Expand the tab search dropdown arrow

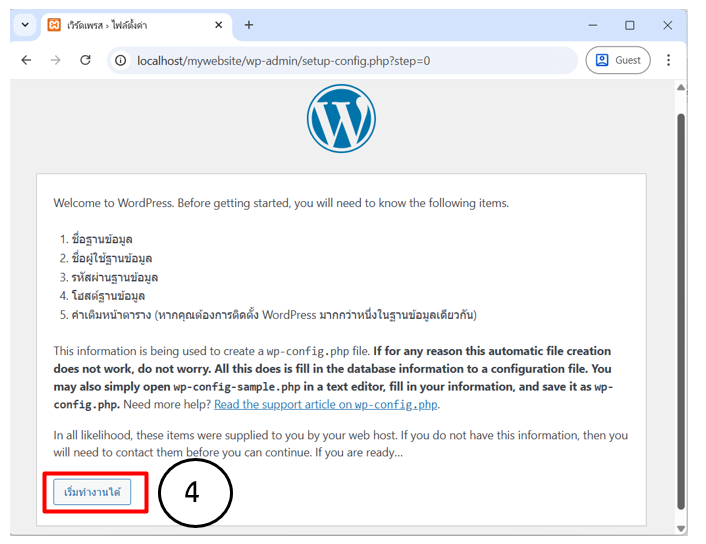pyautogui.click(x=24, y=25)
